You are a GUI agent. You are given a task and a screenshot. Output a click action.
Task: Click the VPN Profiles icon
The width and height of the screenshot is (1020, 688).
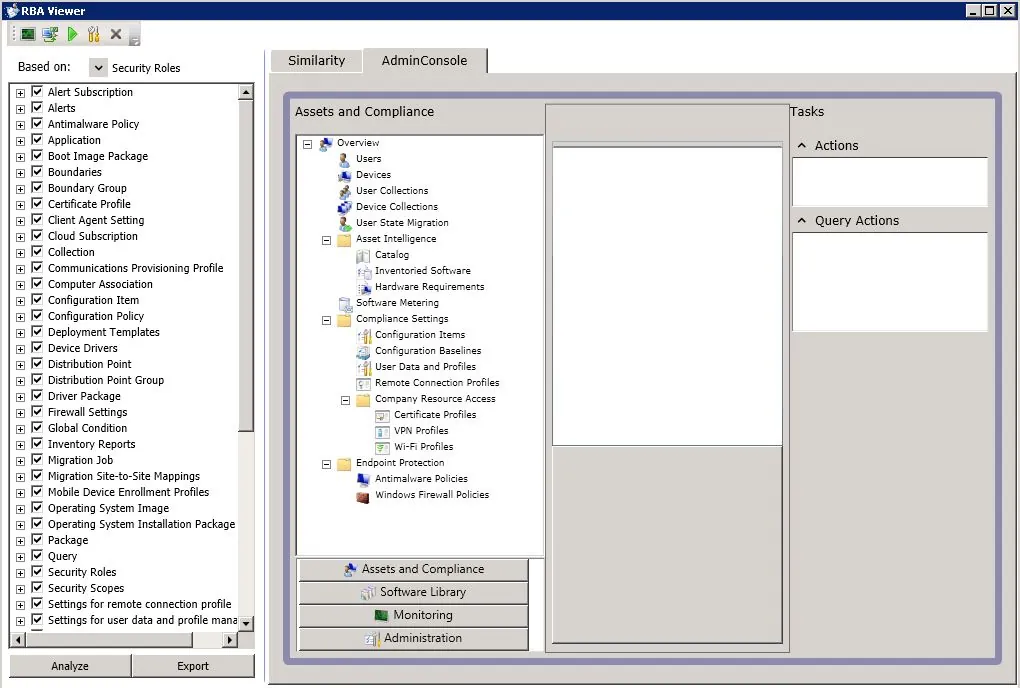pyautogui.click(x=382, y=431)
